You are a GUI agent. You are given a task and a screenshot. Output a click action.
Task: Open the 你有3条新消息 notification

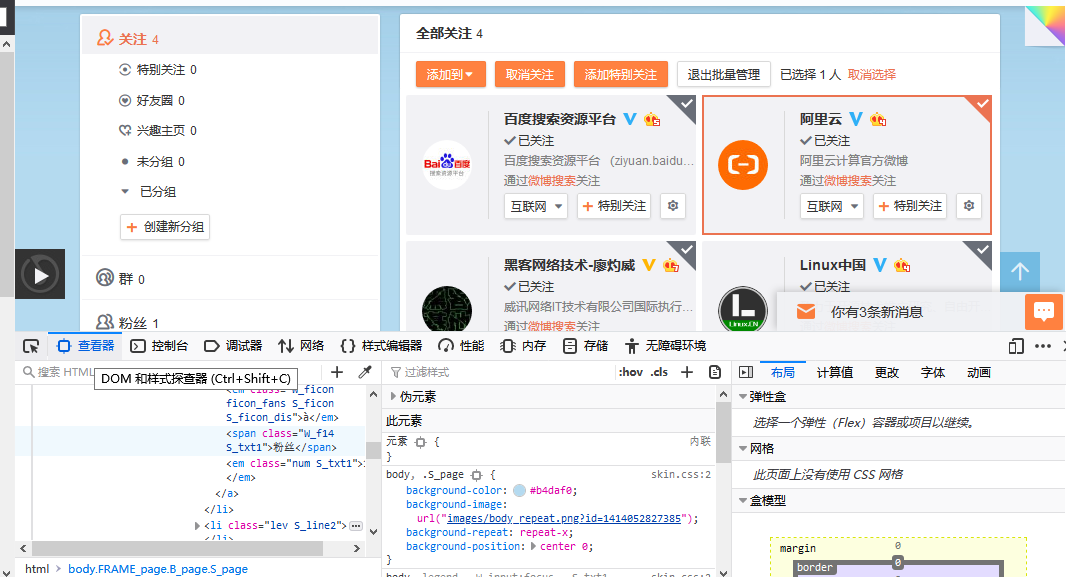[876, 312]
